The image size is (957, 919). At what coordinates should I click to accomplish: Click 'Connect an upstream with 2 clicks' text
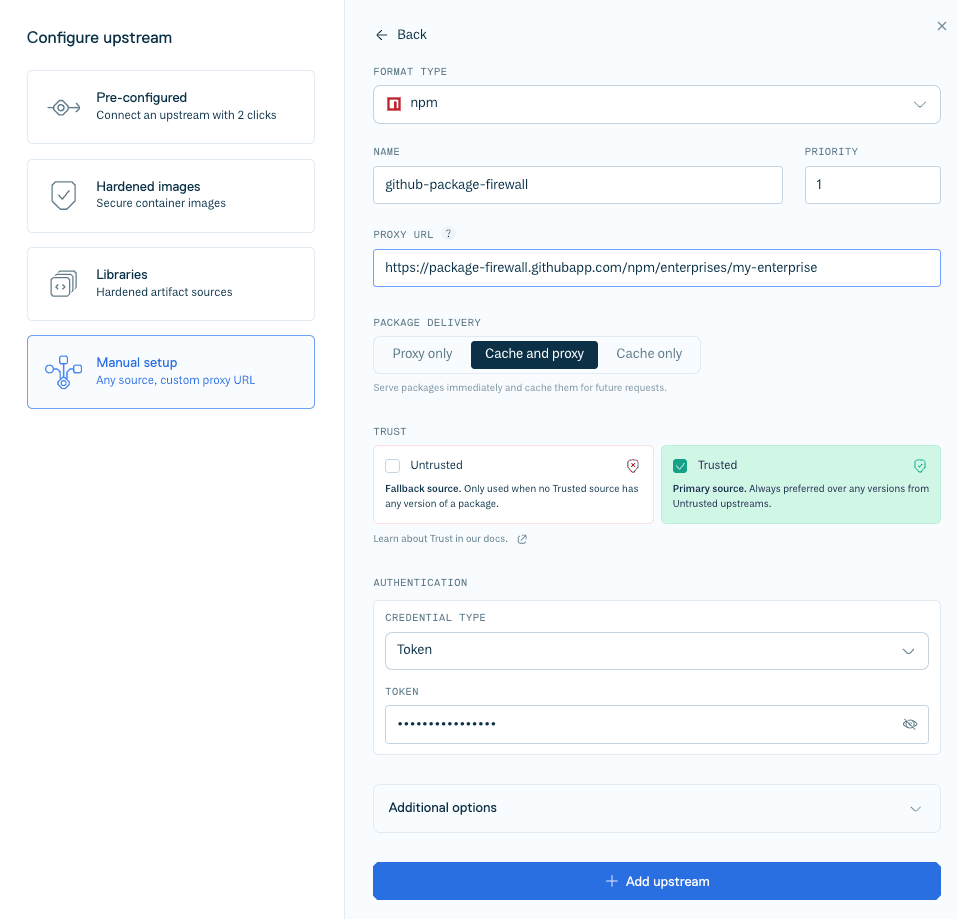coord(186,115)
